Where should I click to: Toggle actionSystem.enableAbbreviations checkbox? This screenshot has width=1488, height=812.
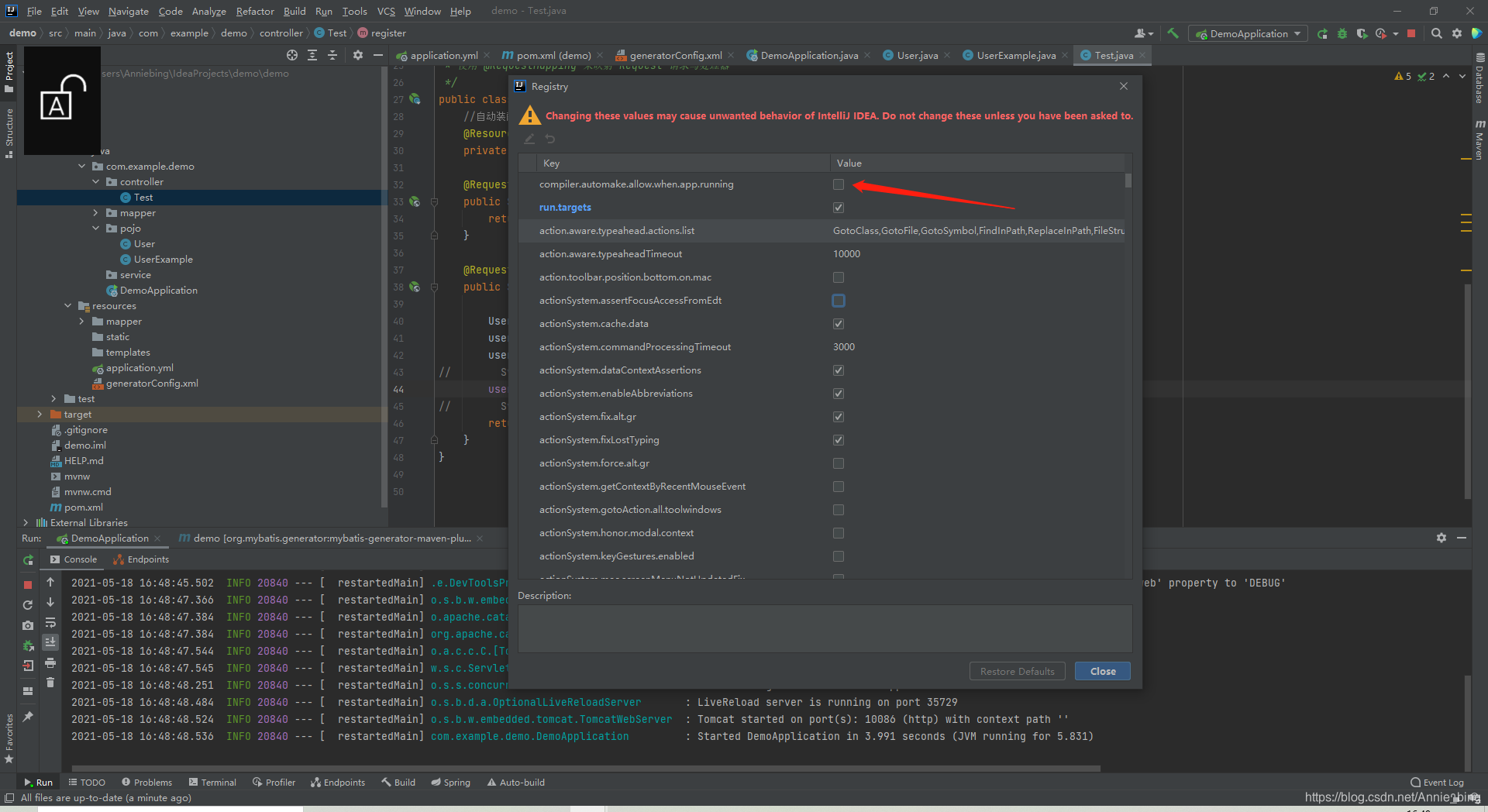tap(839, 394)
